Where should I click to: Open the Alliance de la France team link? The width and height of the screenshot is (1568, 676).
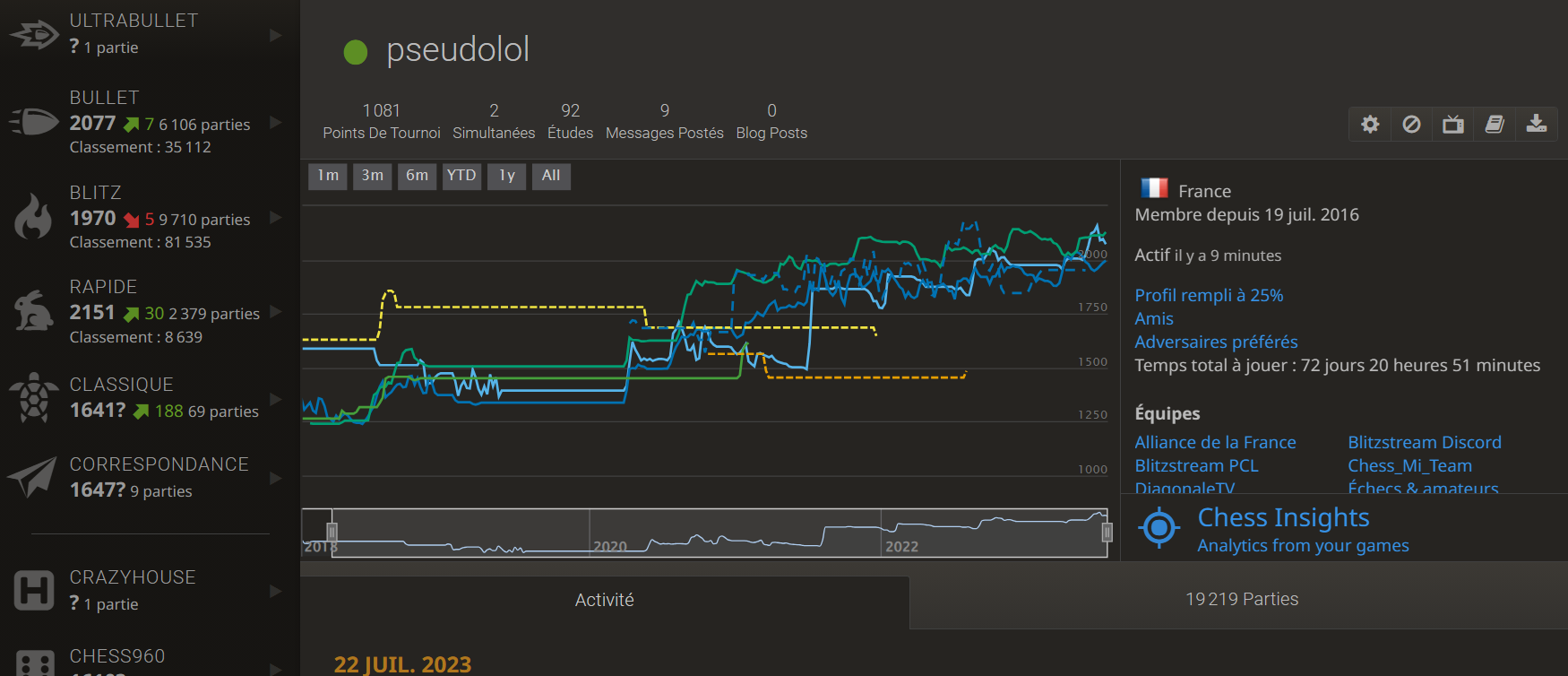click(x=1215, y=442)
